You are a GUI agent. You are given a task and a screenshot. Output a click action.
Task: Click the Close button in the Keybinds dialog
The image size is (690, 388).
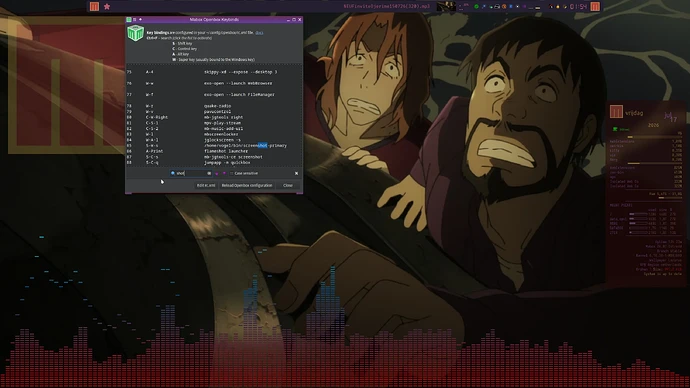pos(288,185)
